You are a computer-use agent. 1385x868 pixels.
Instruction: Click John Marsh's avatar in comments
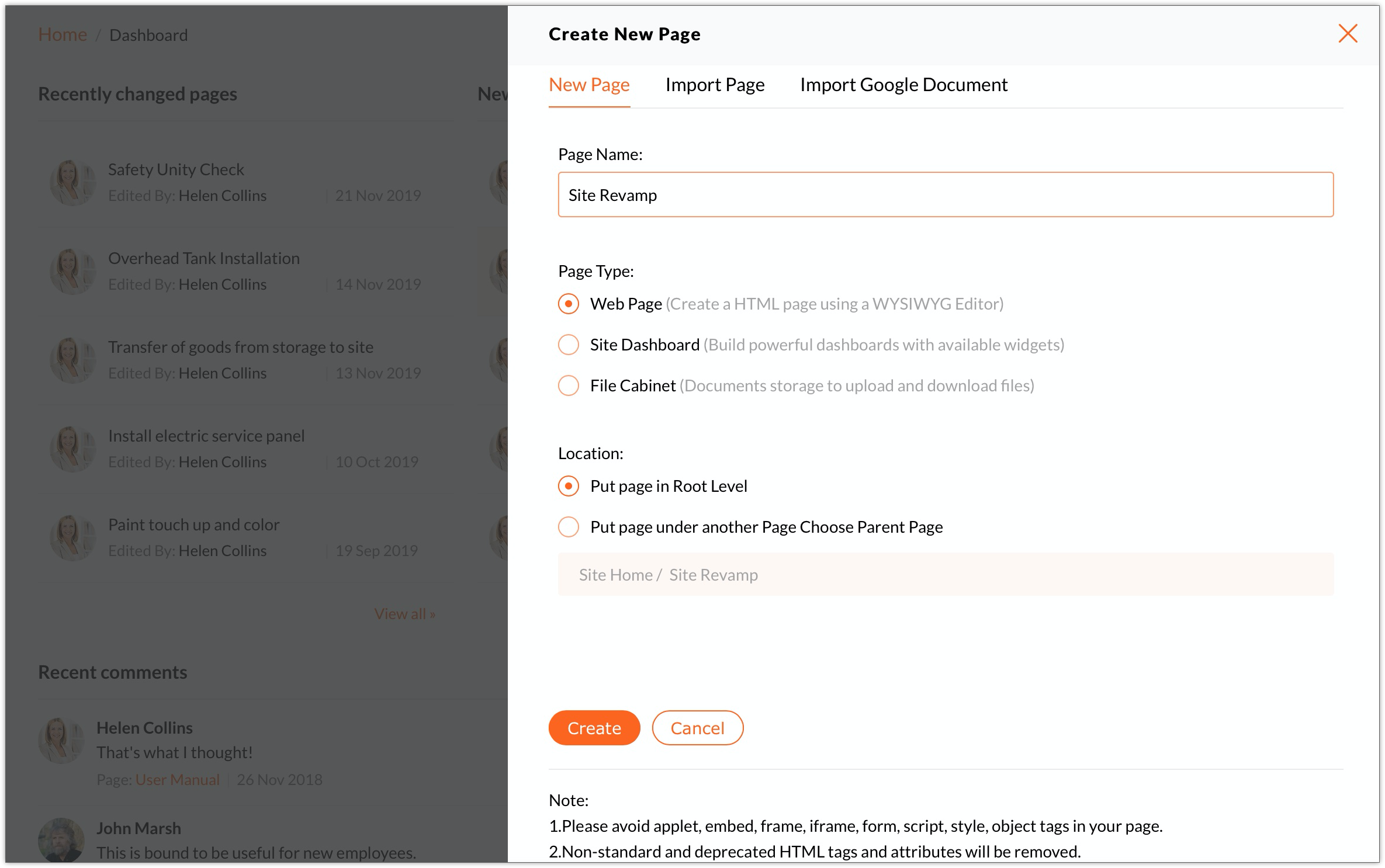pos(61,840)
